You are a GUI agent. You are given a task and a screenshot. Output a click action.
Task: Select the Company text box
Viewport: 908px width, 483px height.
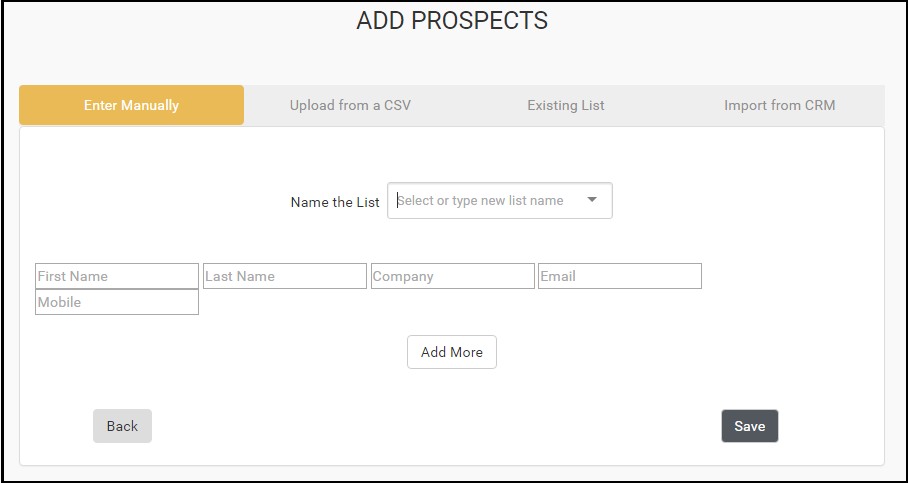(453, 276)
